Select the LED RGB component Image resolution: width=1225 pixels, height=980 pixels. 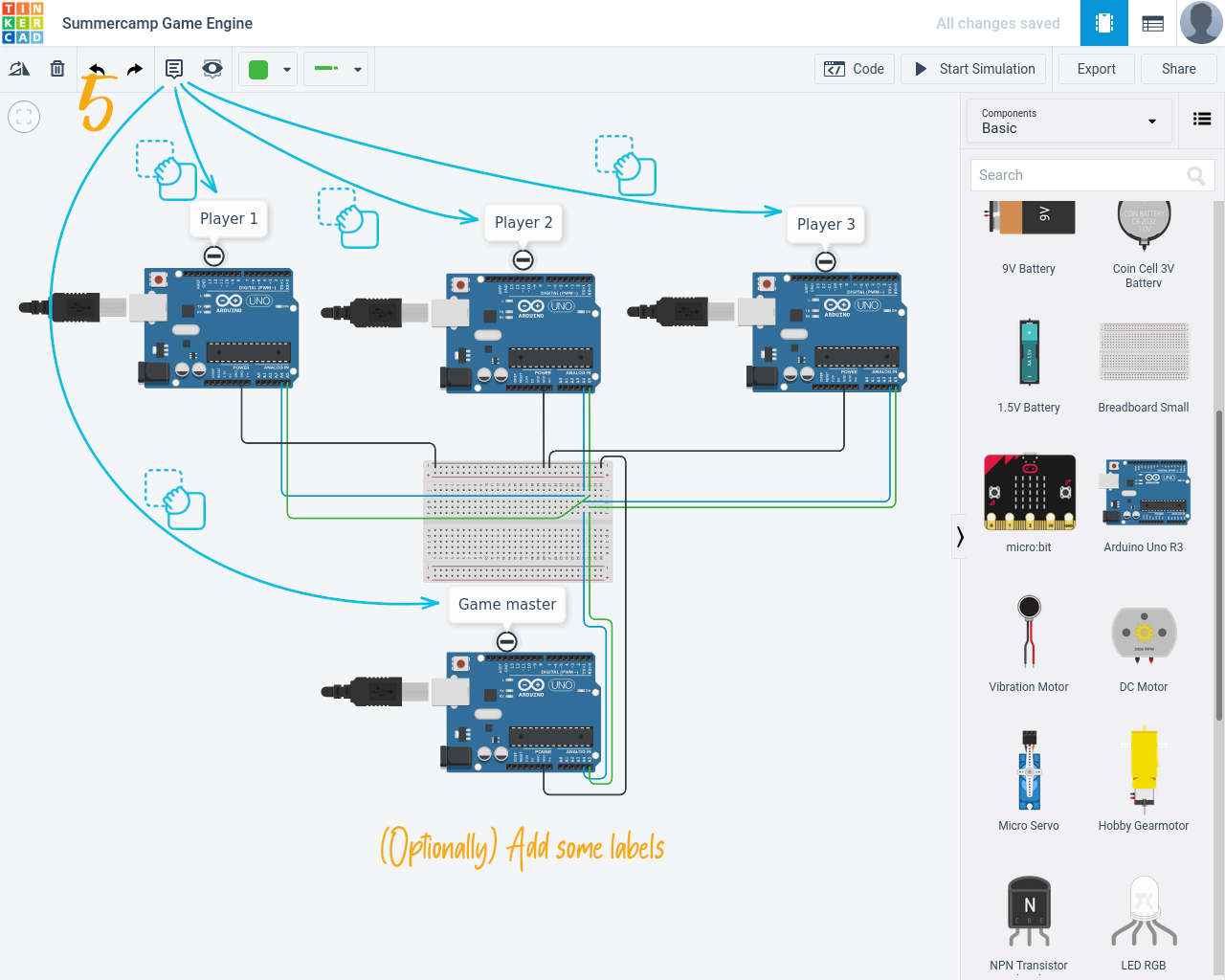coord(1144,923)
